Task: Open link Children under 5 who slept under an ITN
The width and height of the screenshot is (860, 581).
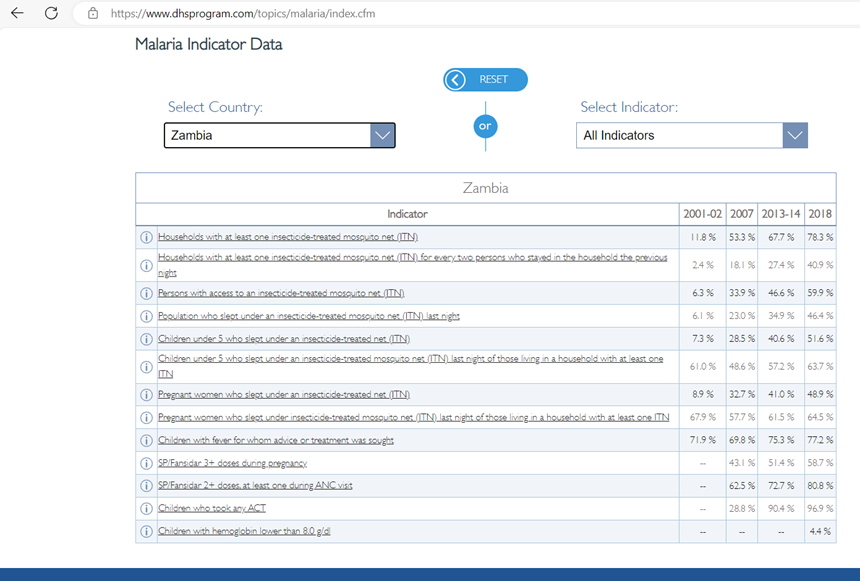Action: tap(284, 339)
